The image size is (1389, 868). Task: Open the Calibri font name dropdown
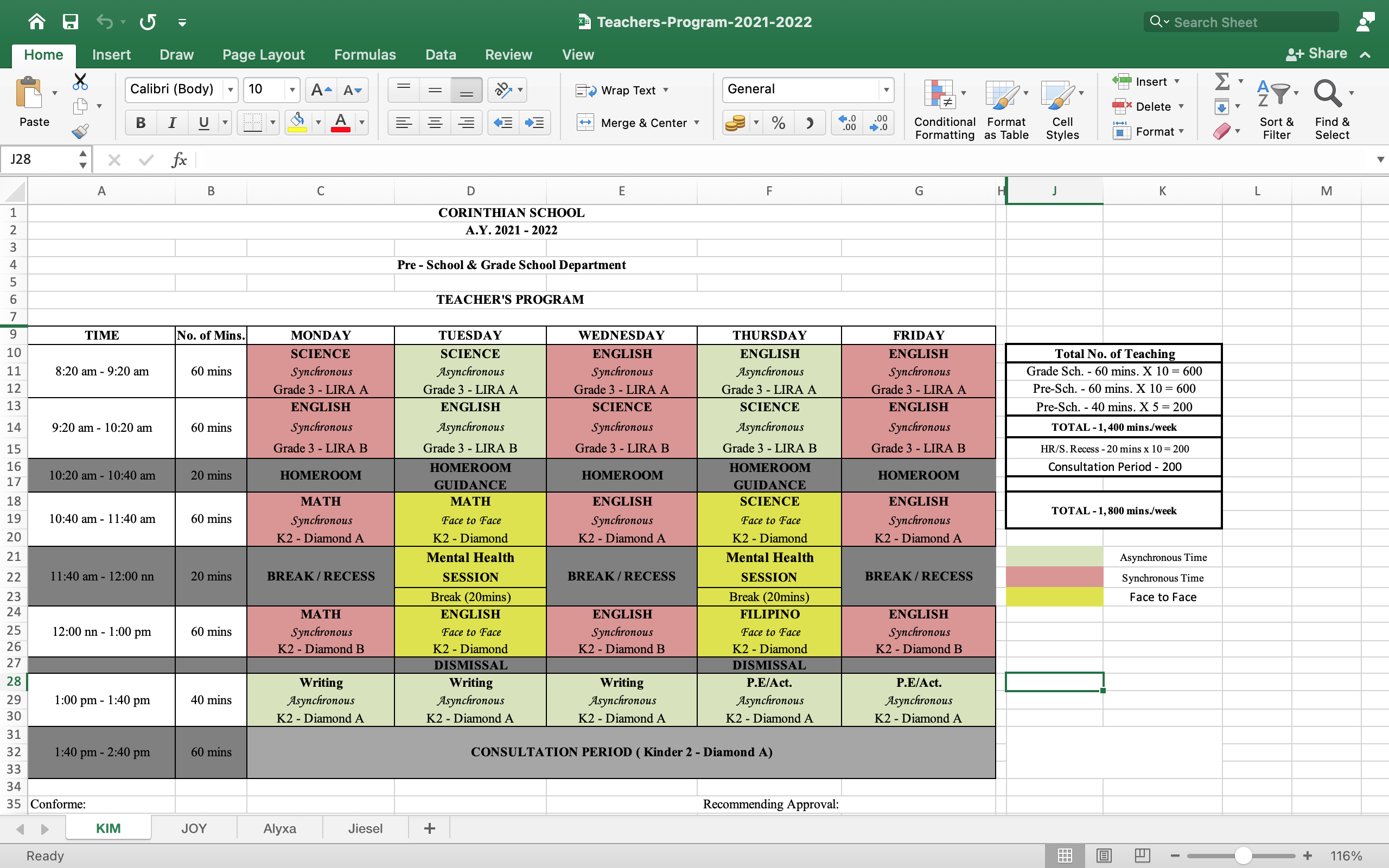[x=230, y=90]
